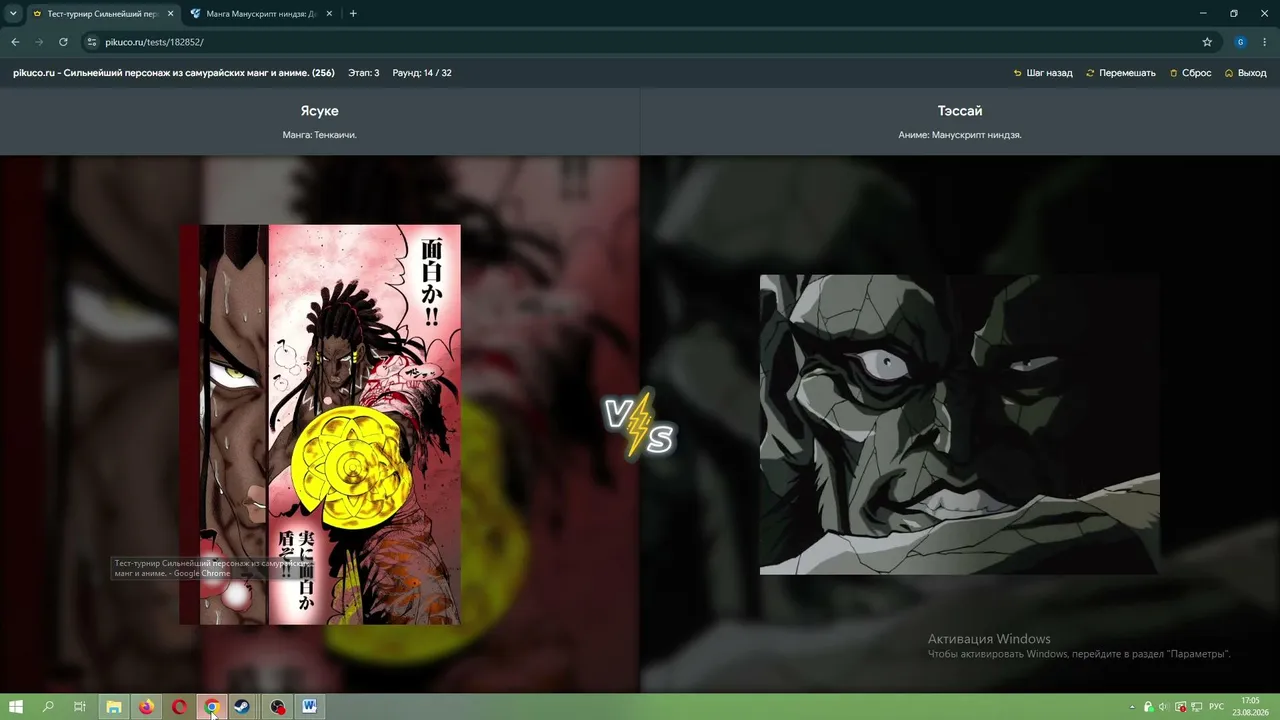
Task: Launch Opera from the taskbar
Action: (179, 707)
